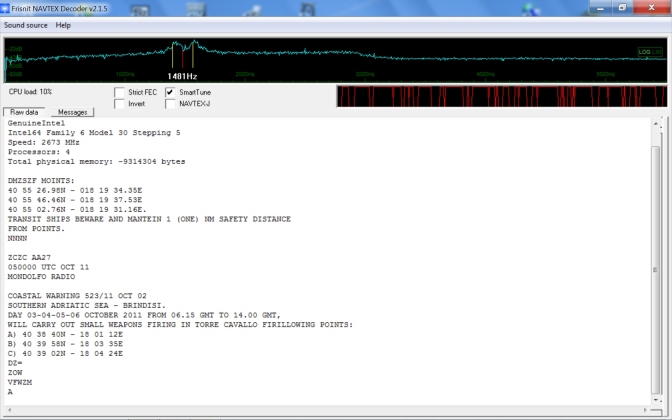Click the vertical scrollbar thumb

pos(656,270)
